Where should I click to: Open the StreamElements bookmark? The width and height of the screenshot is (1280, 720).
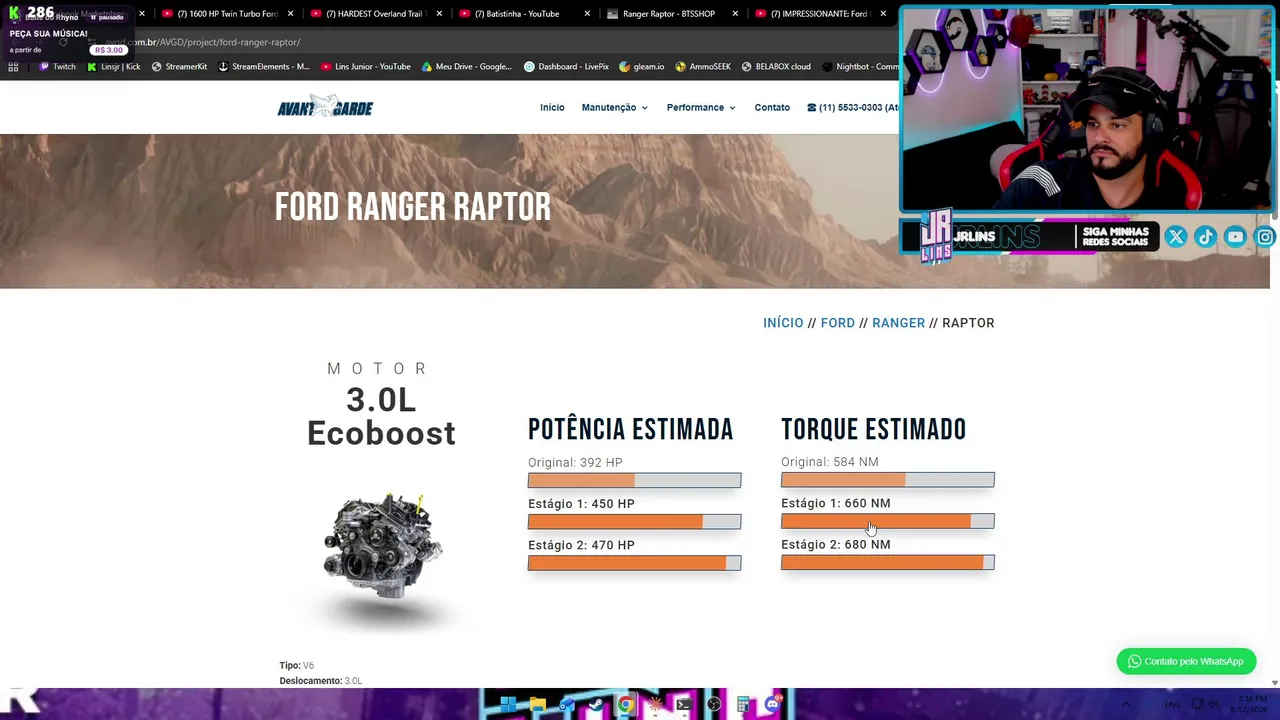tap(263, 67)
